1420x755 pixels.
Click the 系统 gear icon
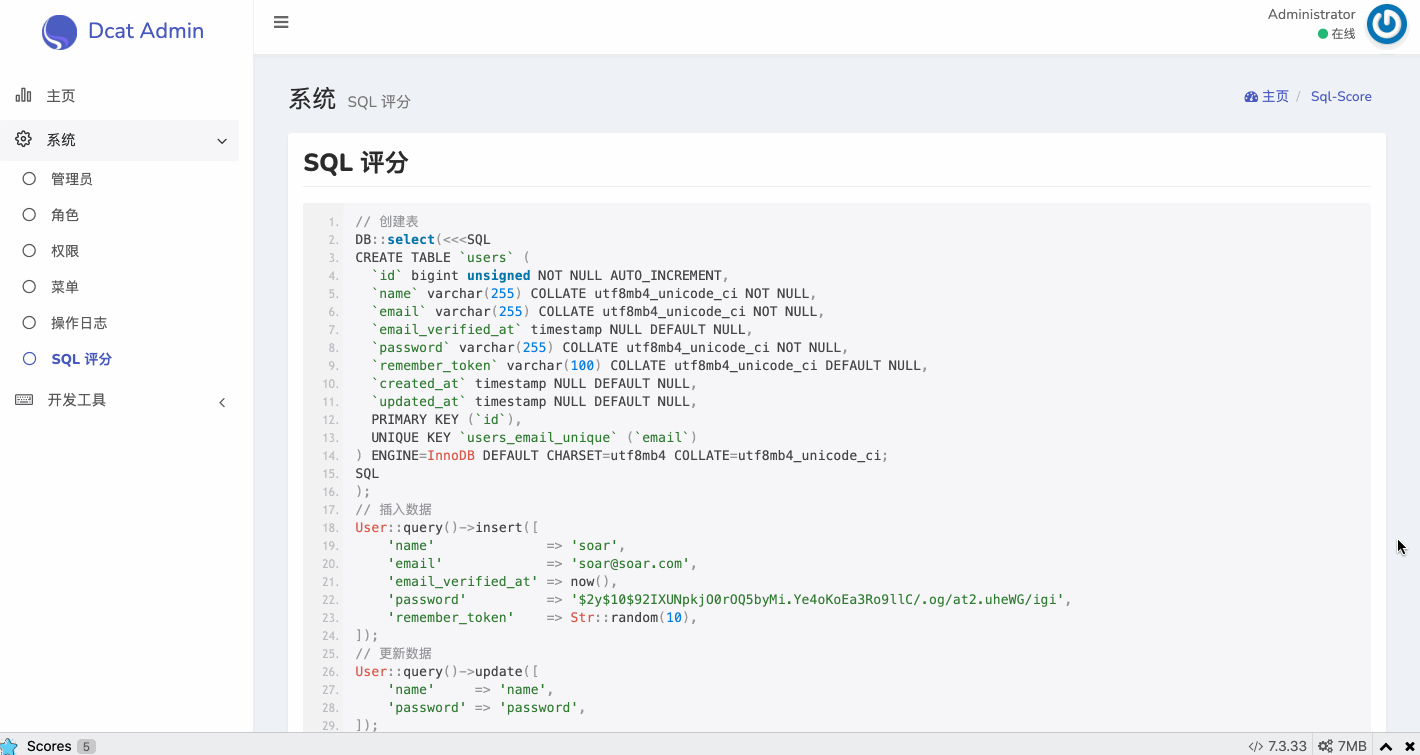[x=24, y=139]
